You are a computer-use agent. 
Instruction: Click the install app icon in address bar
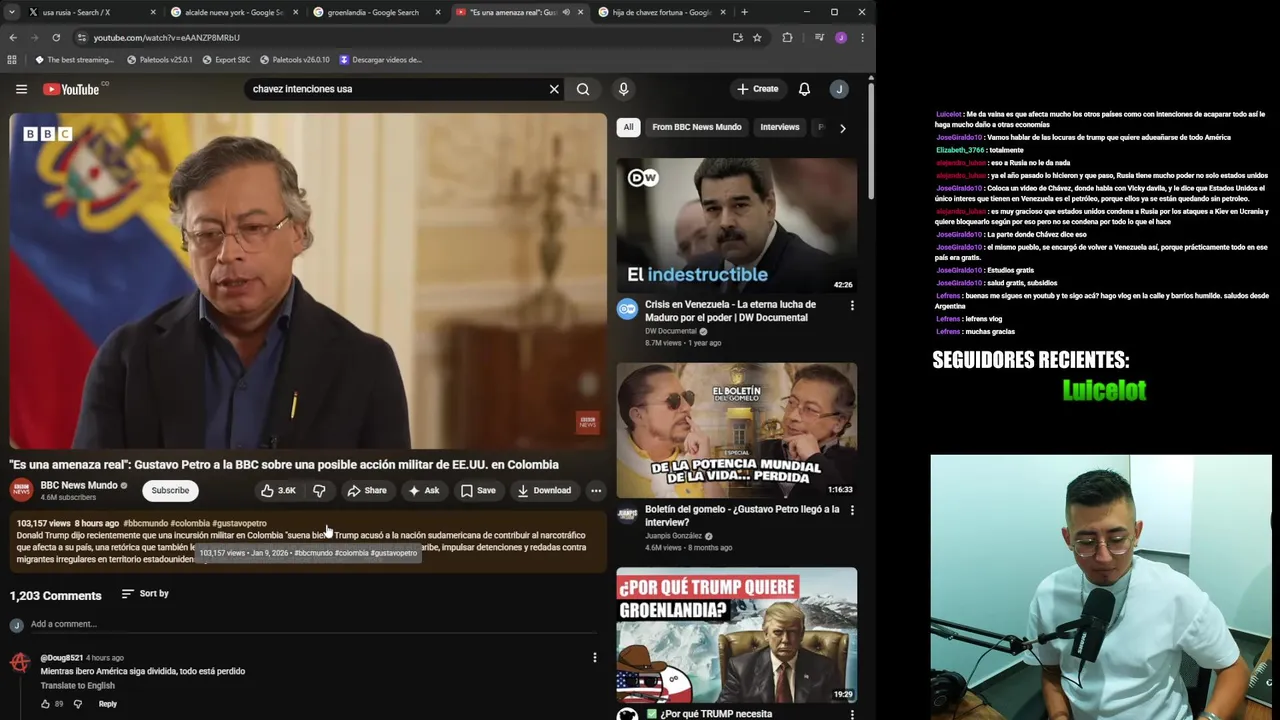(x=738, y=37)
